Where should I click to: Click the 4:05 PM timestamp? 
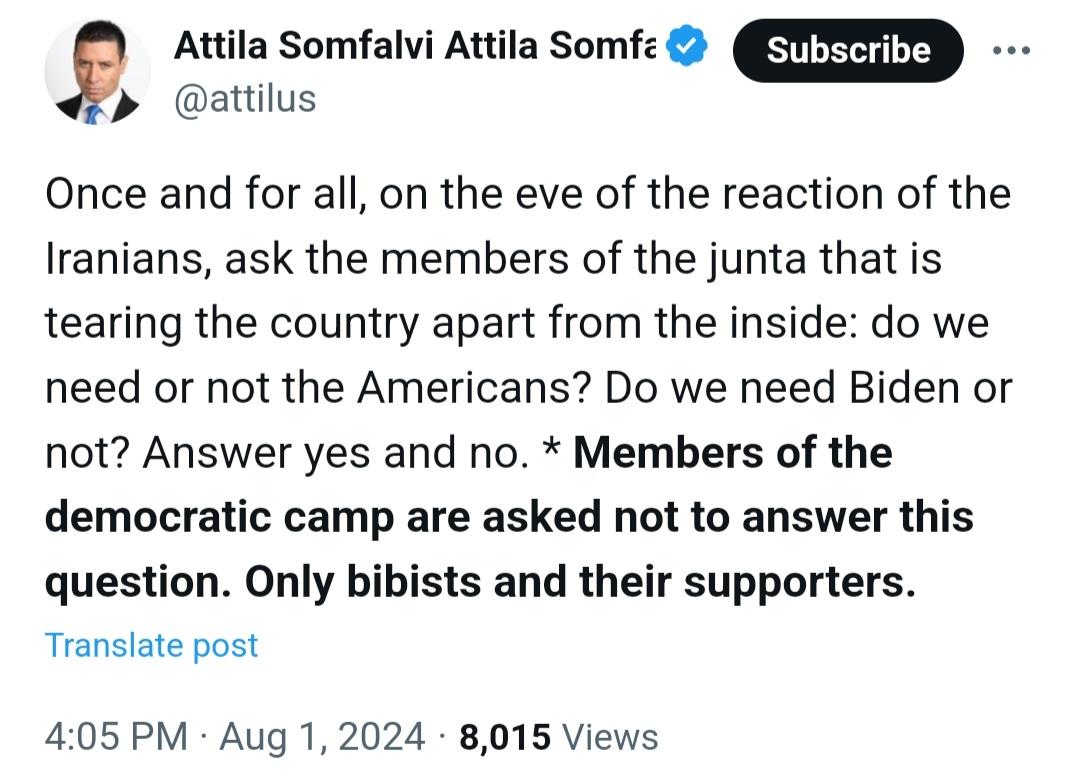116,736
